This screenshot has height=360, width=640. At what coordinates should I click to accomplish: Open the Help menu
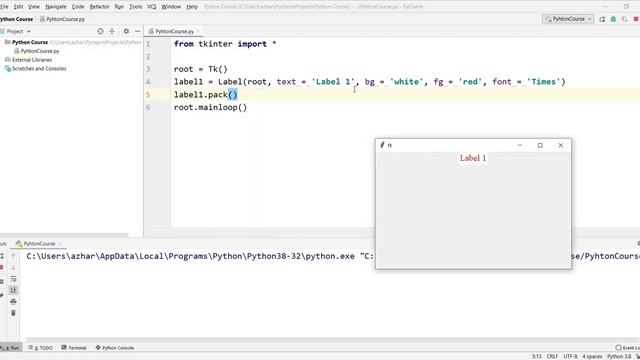click(192, 7)
